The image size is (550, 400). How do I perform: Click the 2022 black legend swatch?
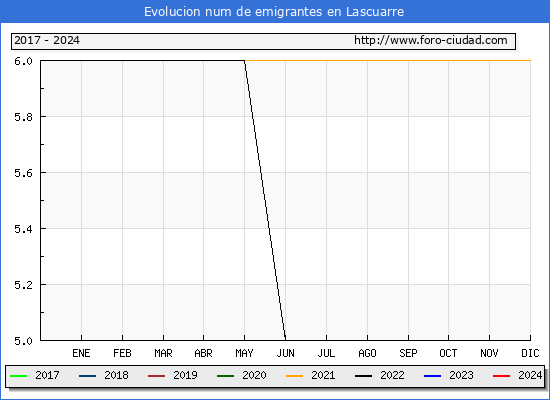(x=363, y=376)
